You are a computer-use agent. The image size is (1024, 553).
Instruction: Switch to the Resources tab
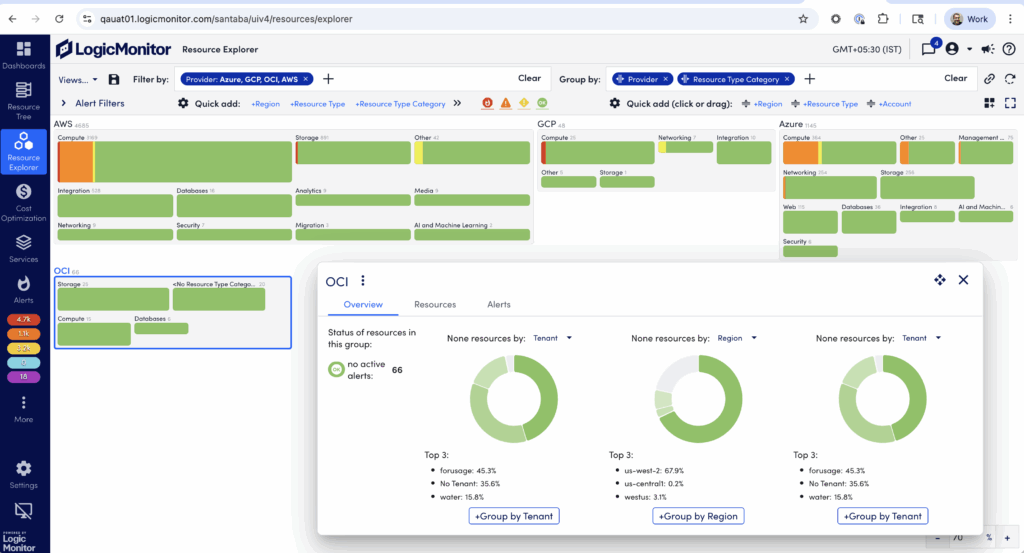point(435,304)
